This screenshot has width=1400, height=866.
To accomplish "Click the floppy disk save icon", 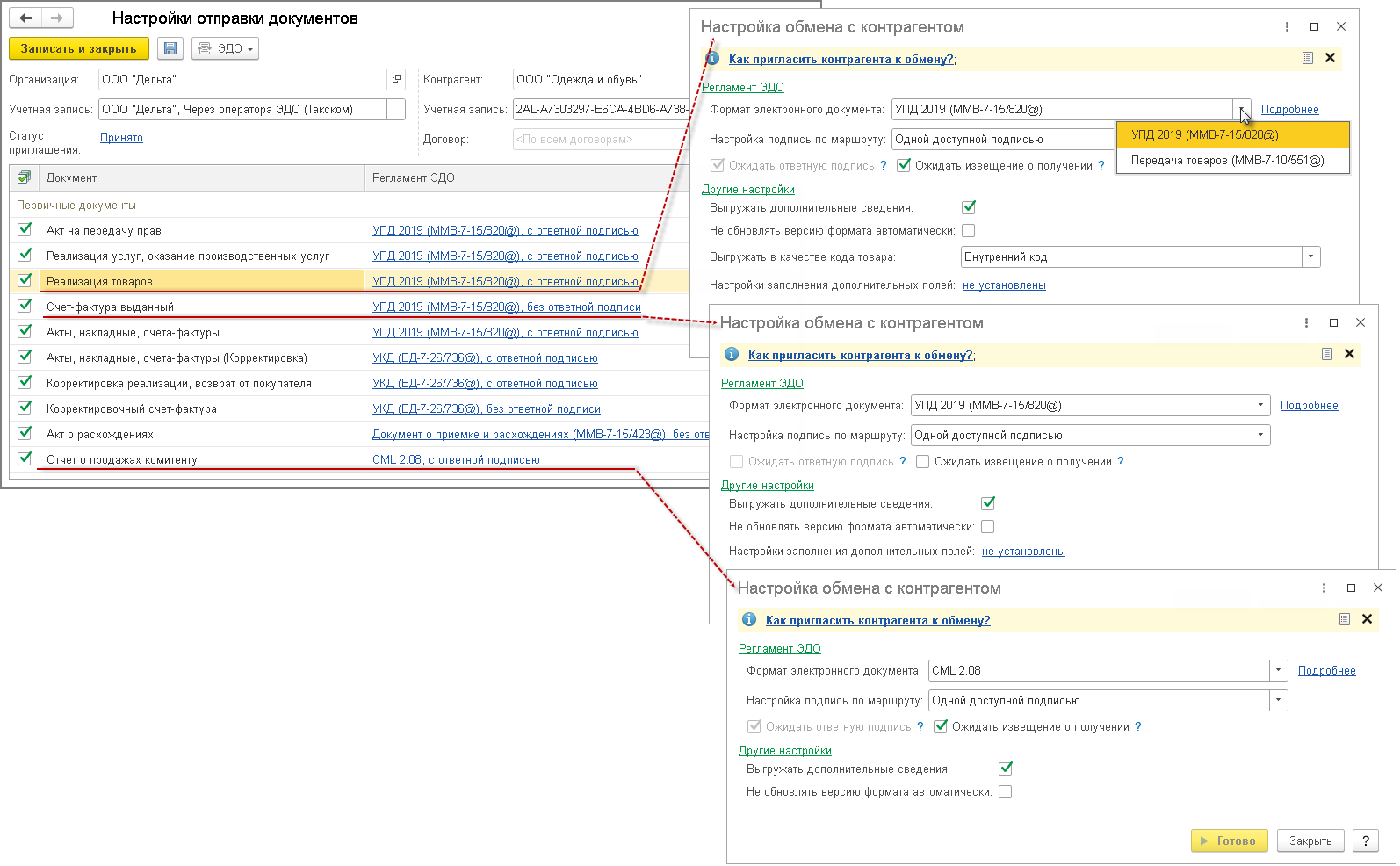I will [x=170, y=49].
